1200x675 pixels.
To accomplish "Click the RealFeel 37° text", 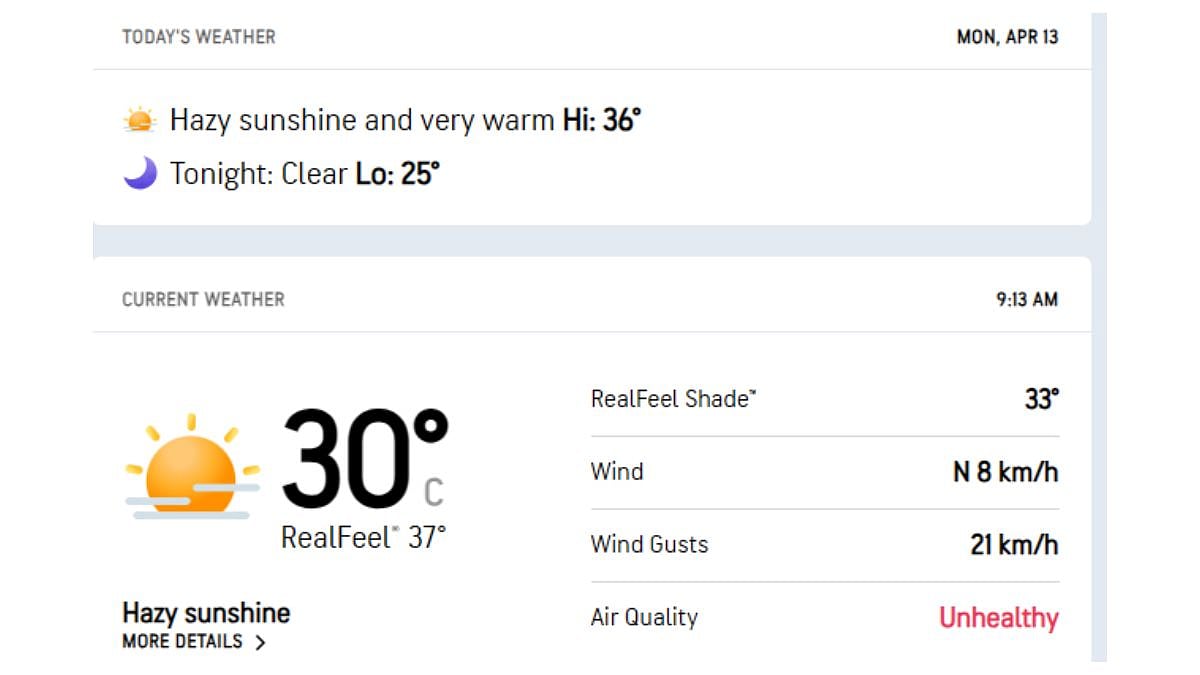I will coord(363,538).
